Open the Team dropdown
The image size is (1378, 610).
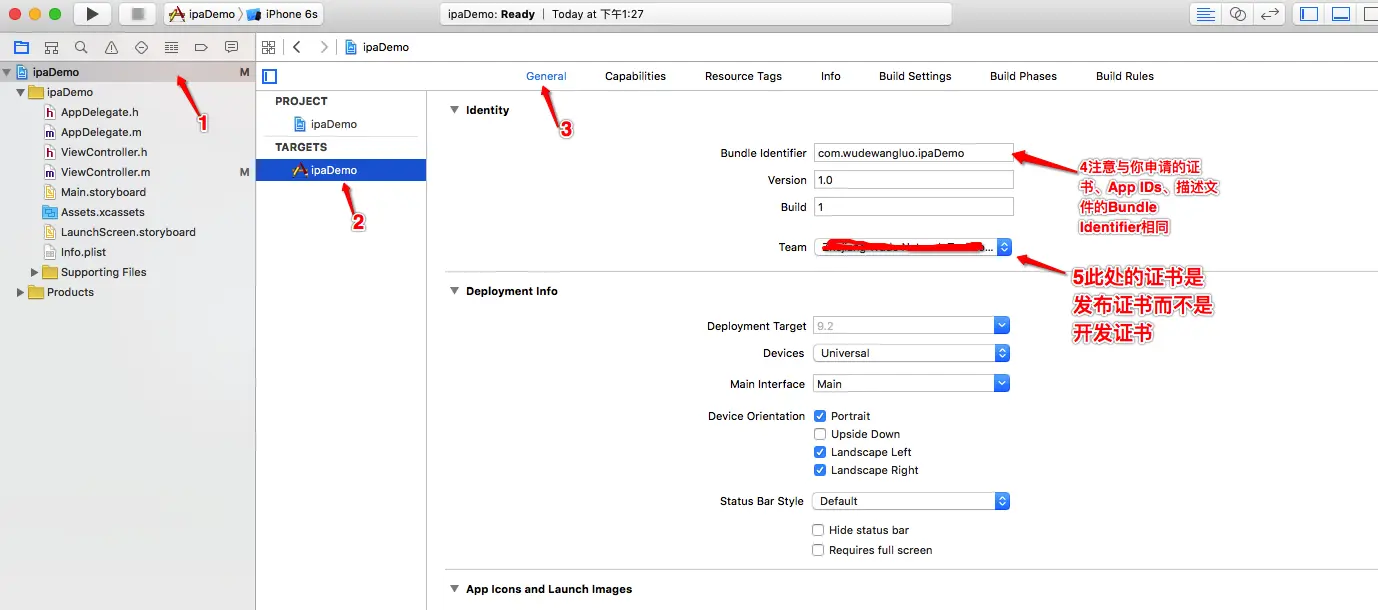[912, 247]
